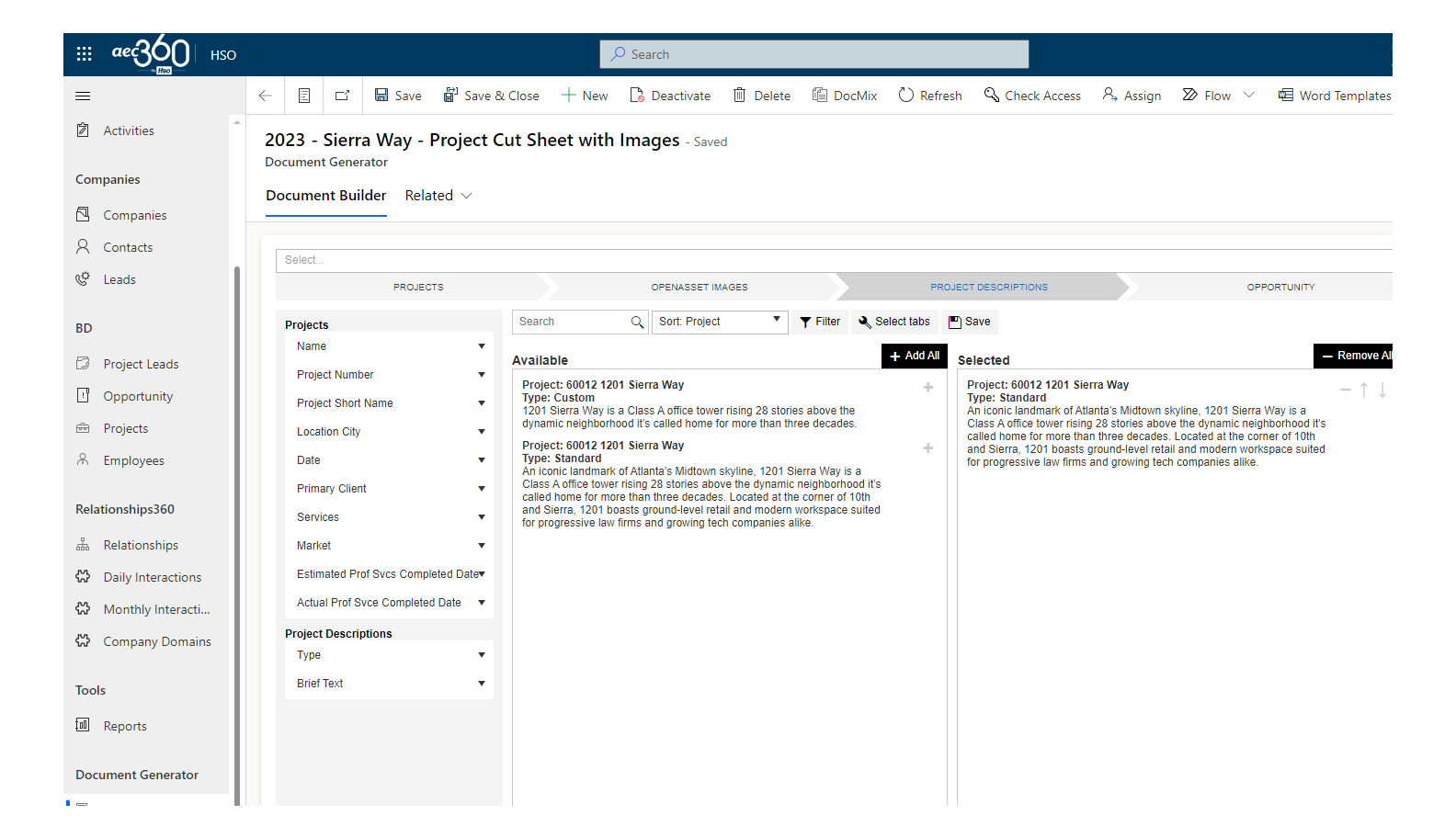Image resolution: width=1456 pixels, height=838 pixels.
Task: Click the Add All button
Action: coord(915,356)
